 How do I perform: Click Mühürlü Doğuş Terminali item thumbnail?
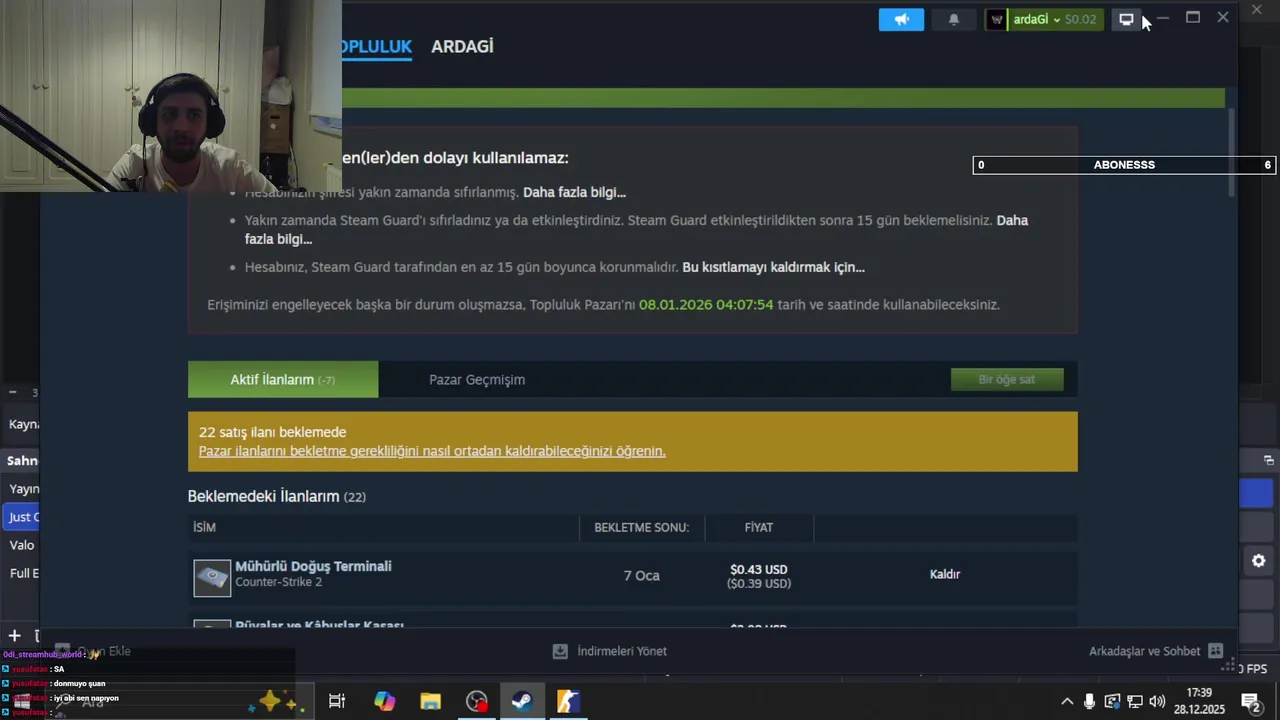212,577
